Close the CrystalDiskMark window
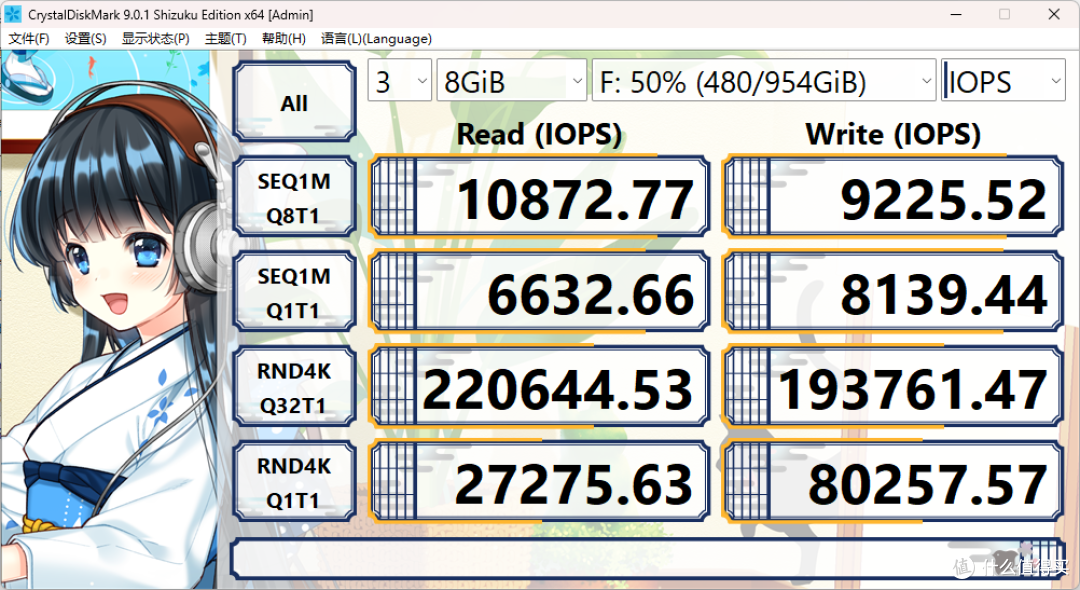This screenshot has width=1080, height=590. click(x=1054, y=14)
